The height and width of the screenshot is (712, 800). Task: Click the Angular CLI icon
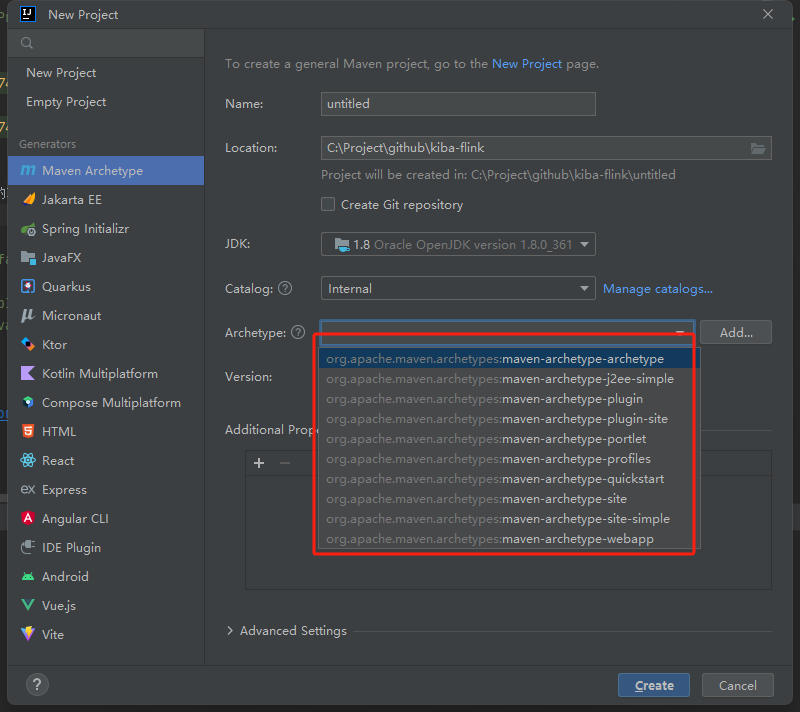28,518
